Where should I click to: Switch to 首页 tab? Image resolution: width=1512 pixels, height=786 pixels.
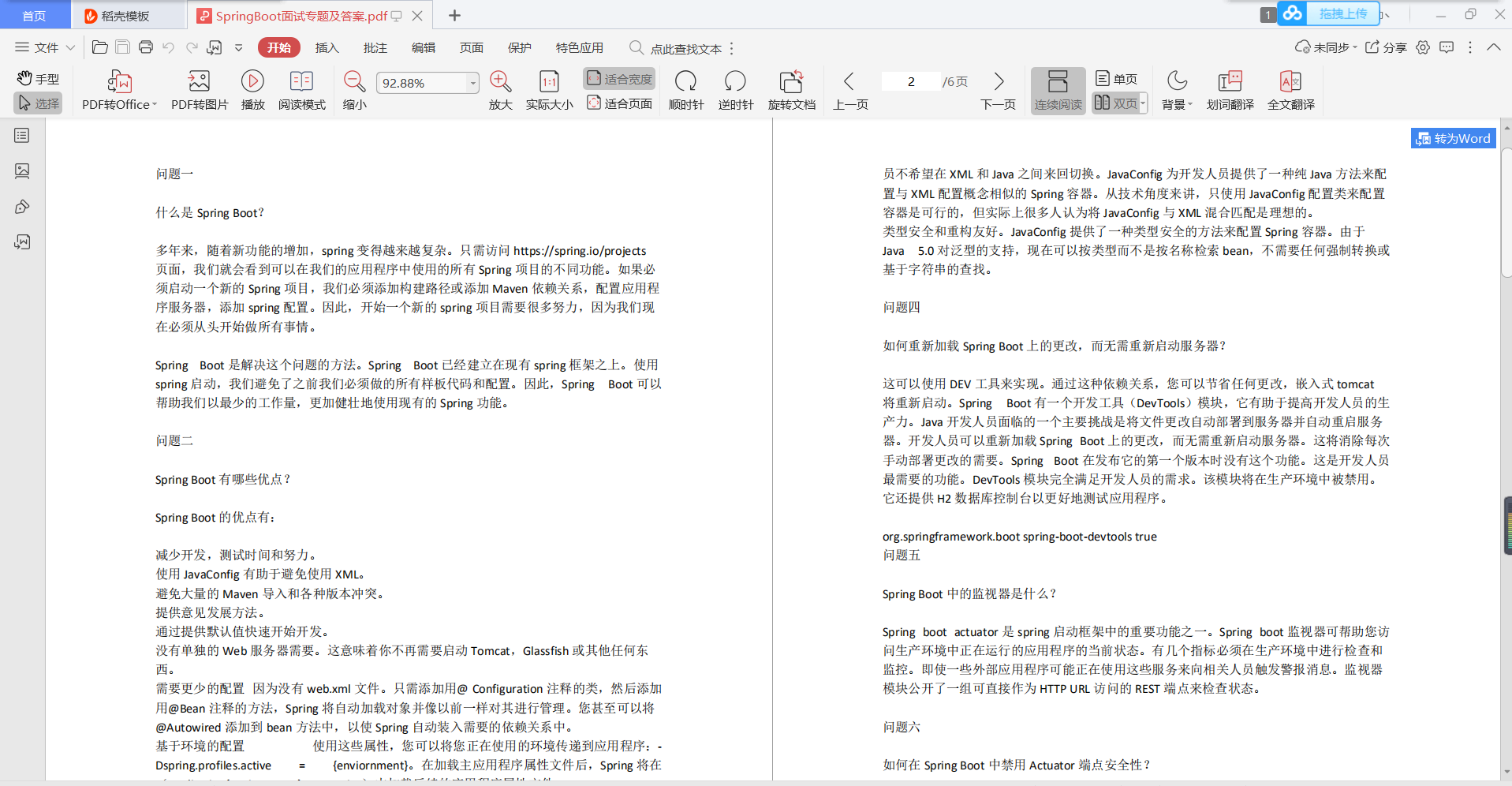click(x=35, y=15)
